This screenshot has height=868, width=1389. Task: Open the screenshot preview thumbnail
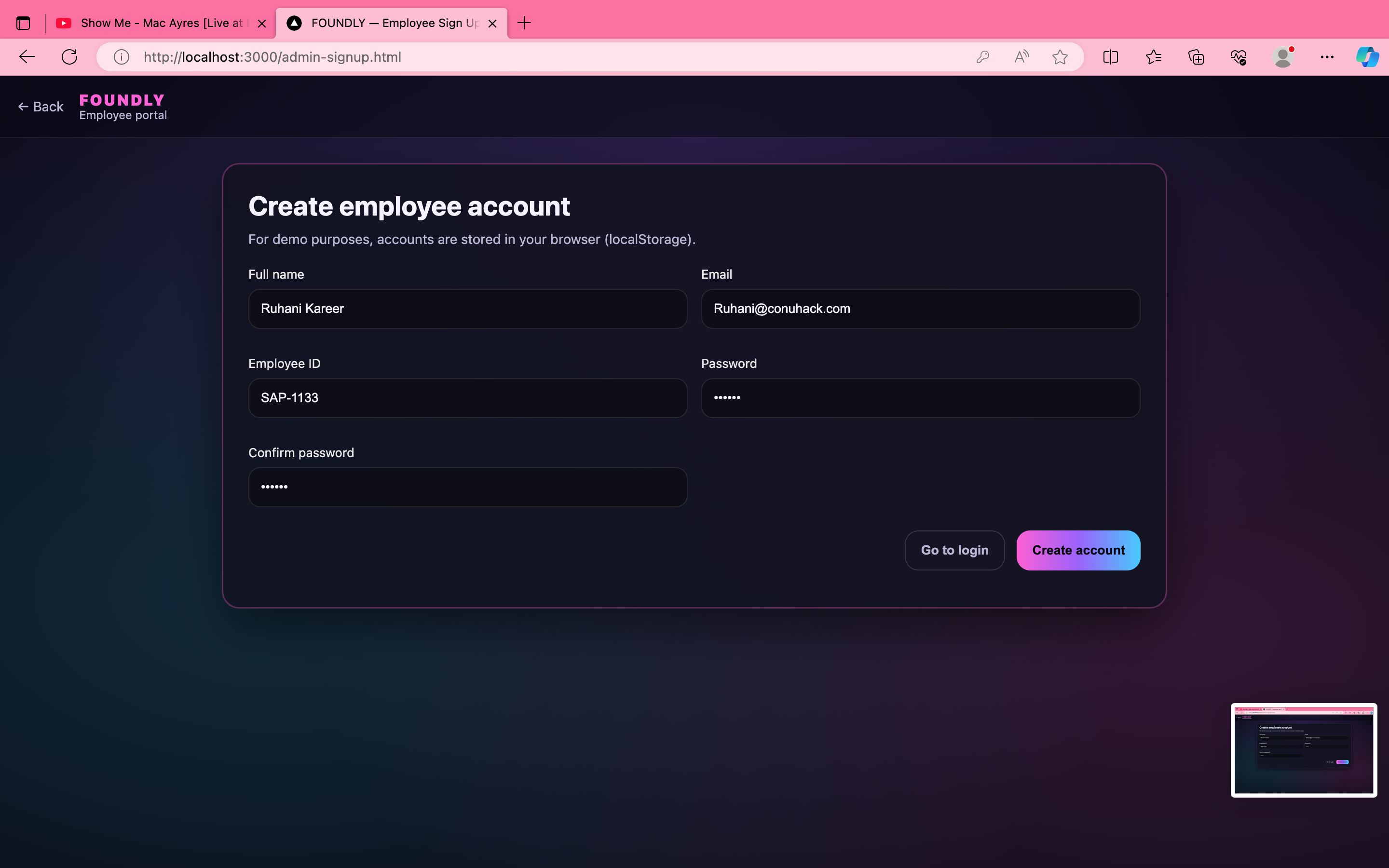(x=1304, y=750)
